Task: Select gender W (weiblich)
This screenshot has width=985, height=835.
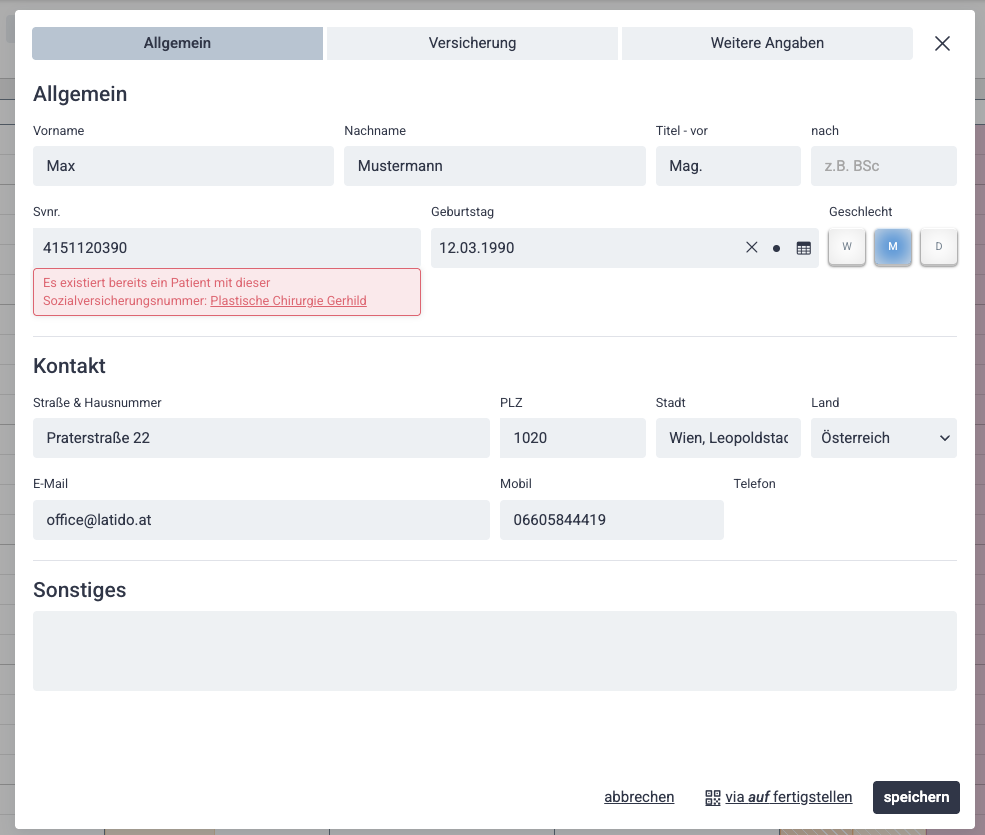Action: click(x=847, y=247)
